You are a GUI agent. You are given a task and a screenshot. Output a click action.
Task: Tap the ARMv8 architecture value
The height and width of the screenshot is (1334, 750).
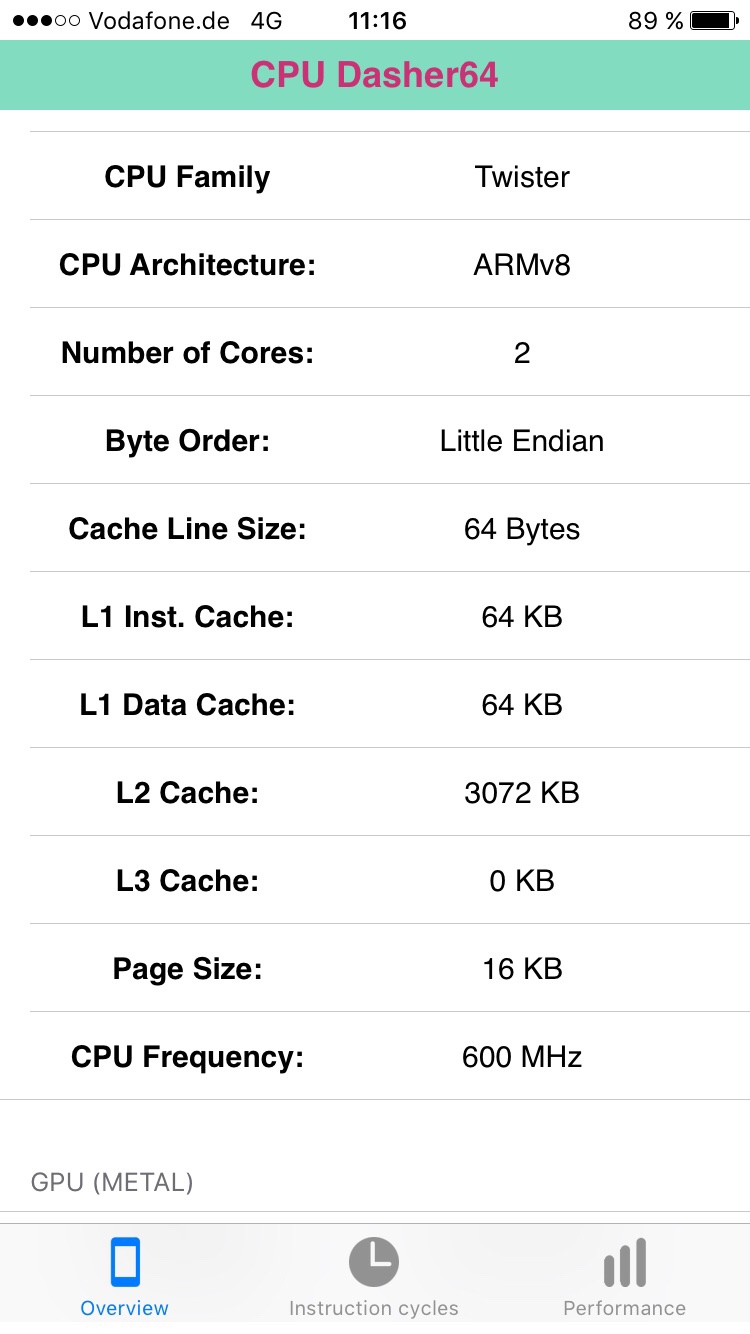point(522,265)
